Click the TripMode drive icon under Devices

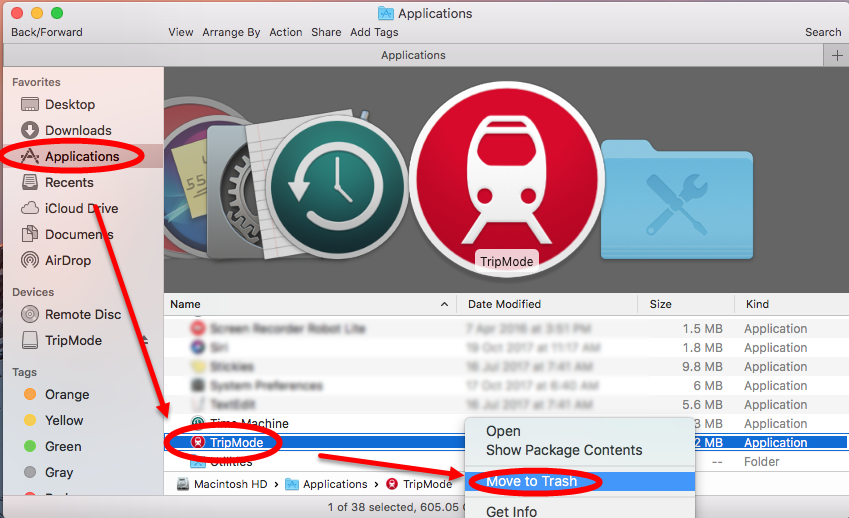click(x=30, y=340)
